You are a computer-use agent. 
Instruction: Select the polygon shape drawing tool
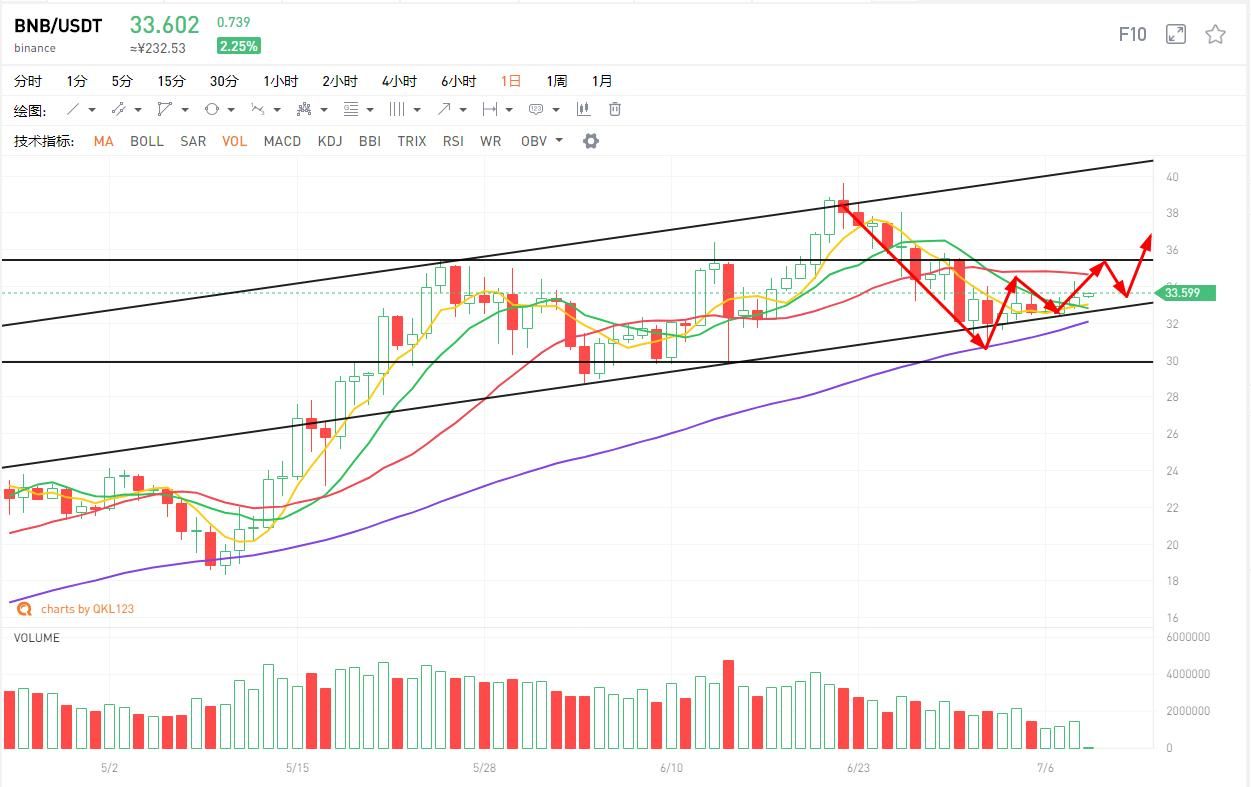pos(165,109)
